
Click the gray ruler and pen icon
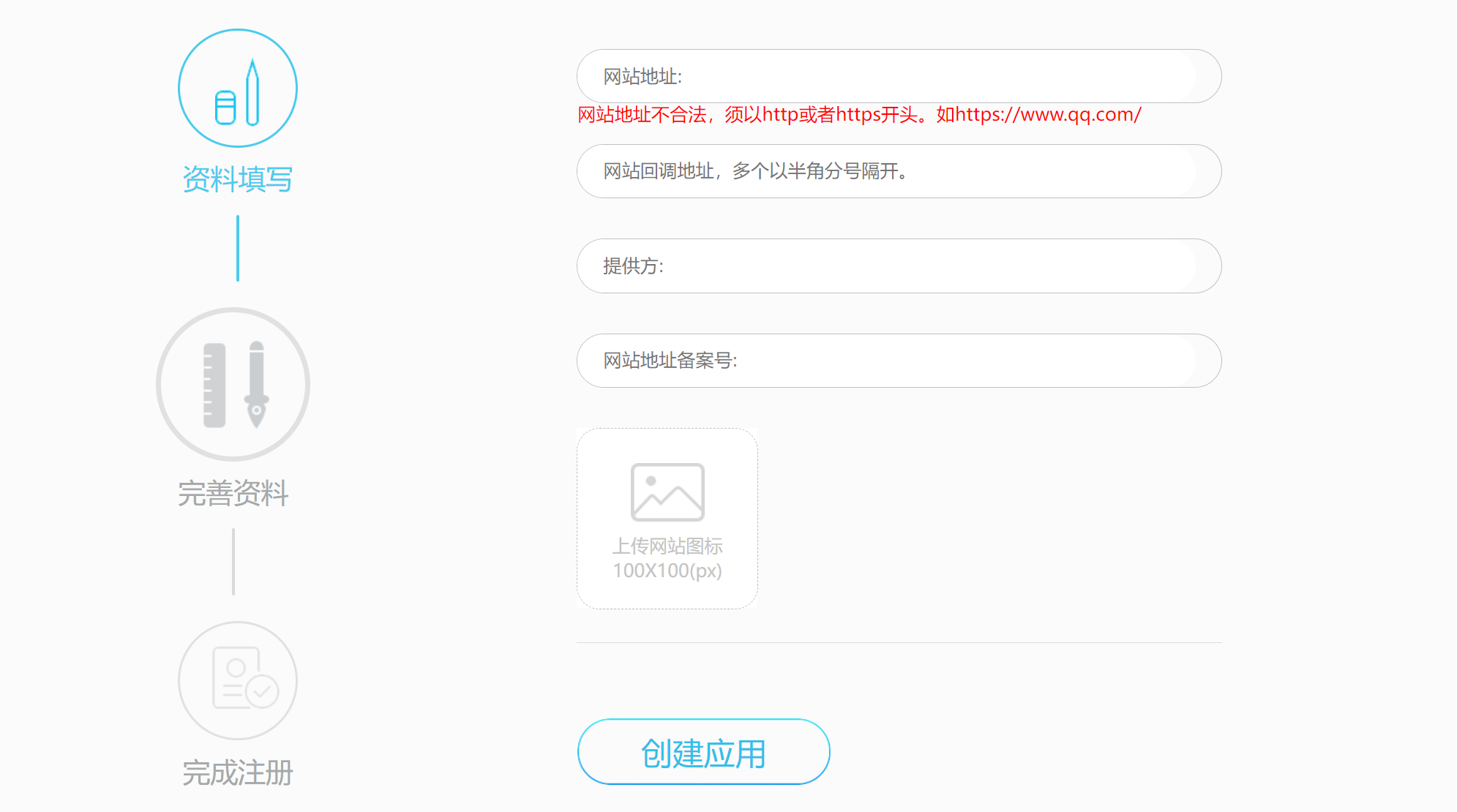pyautogui.click(x=233, y=385)
